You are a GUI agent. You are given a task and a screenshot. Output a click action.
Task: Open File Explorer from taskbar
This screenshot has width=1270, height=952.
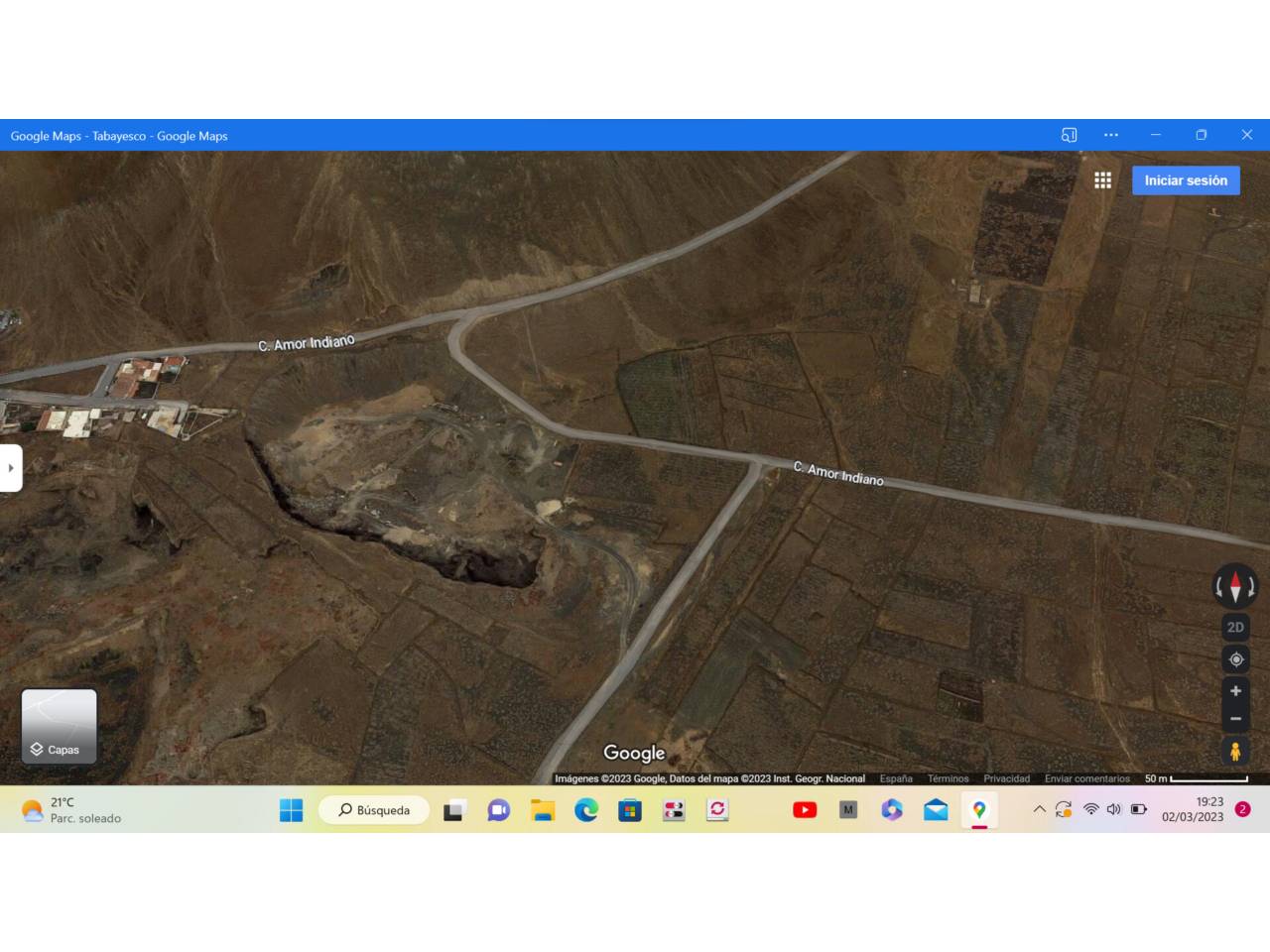[542, 810]
